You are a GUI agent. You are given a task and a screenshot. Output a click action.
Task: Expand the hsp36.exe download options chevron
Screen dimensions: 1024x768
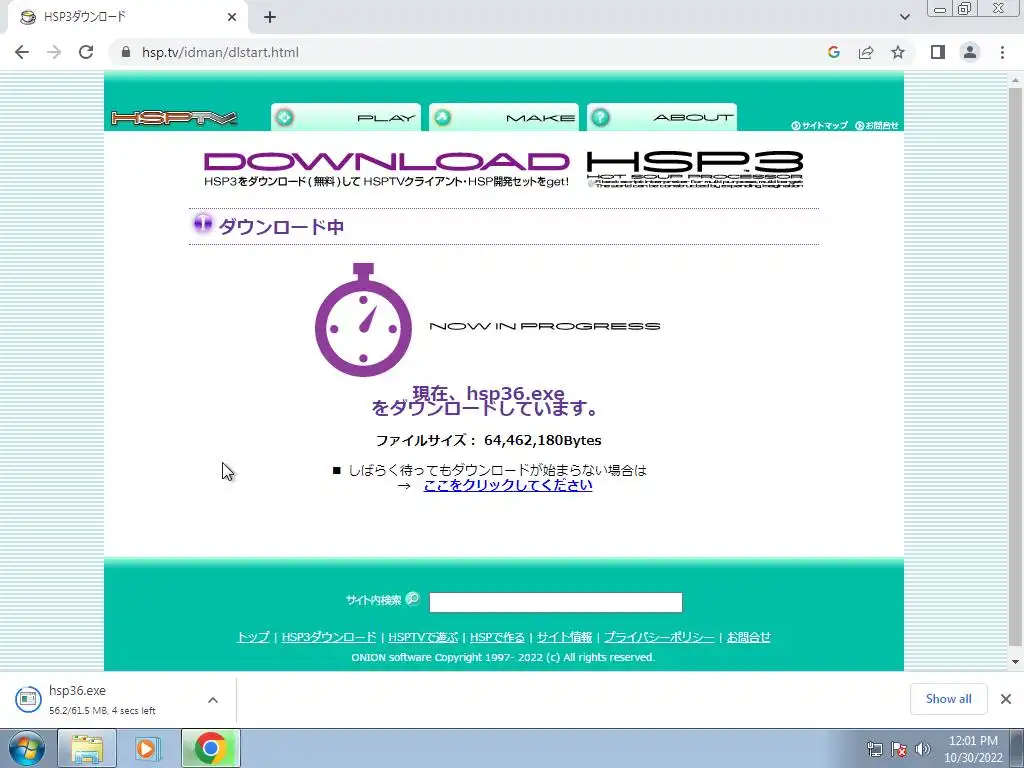tap(213, 700)
